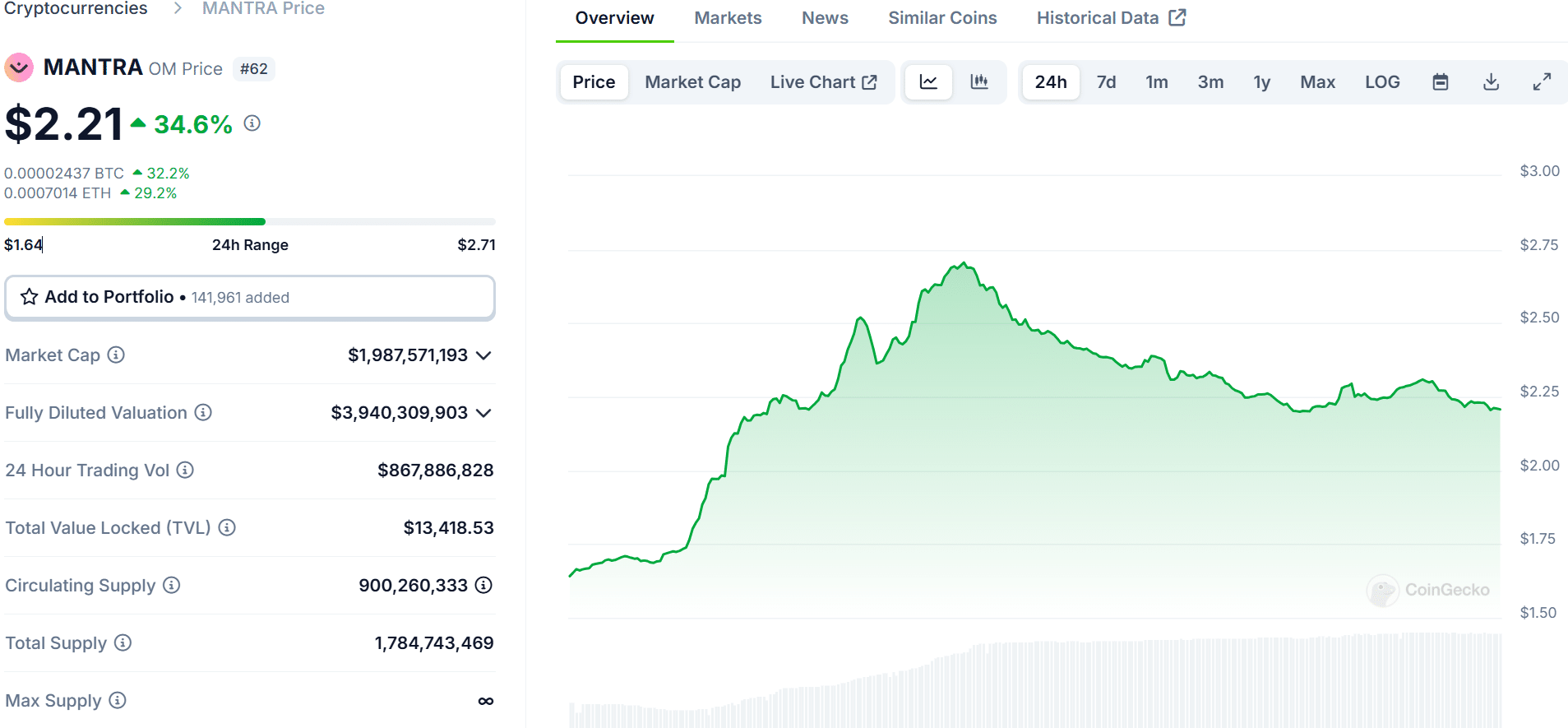Screen dimensions: 1568x728
Task: Click the 24h Range progress bar
Action: coord(250,221)
